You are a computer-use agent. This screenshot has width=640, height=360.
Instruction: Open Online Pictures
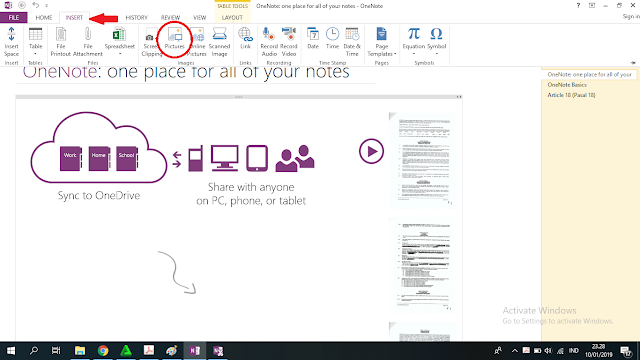coord(197,42)
